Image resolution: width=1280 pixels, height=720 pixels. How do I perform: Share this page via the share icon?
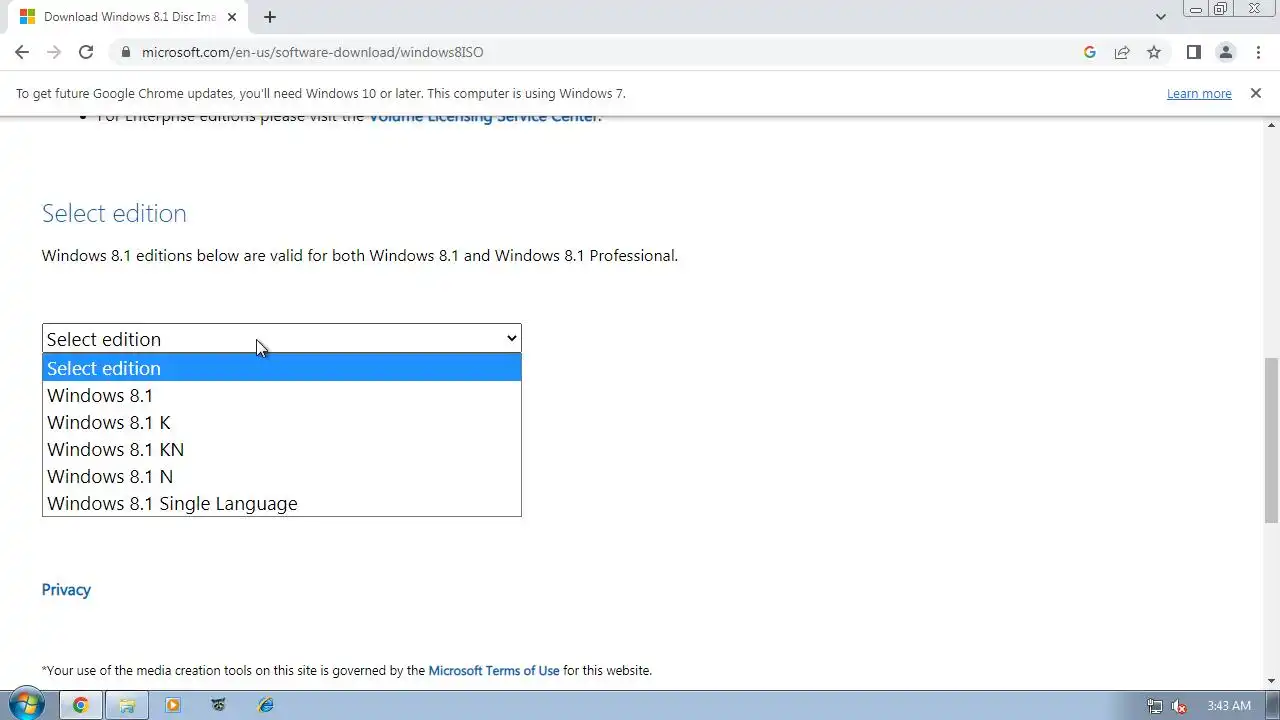coord(1122,52)
